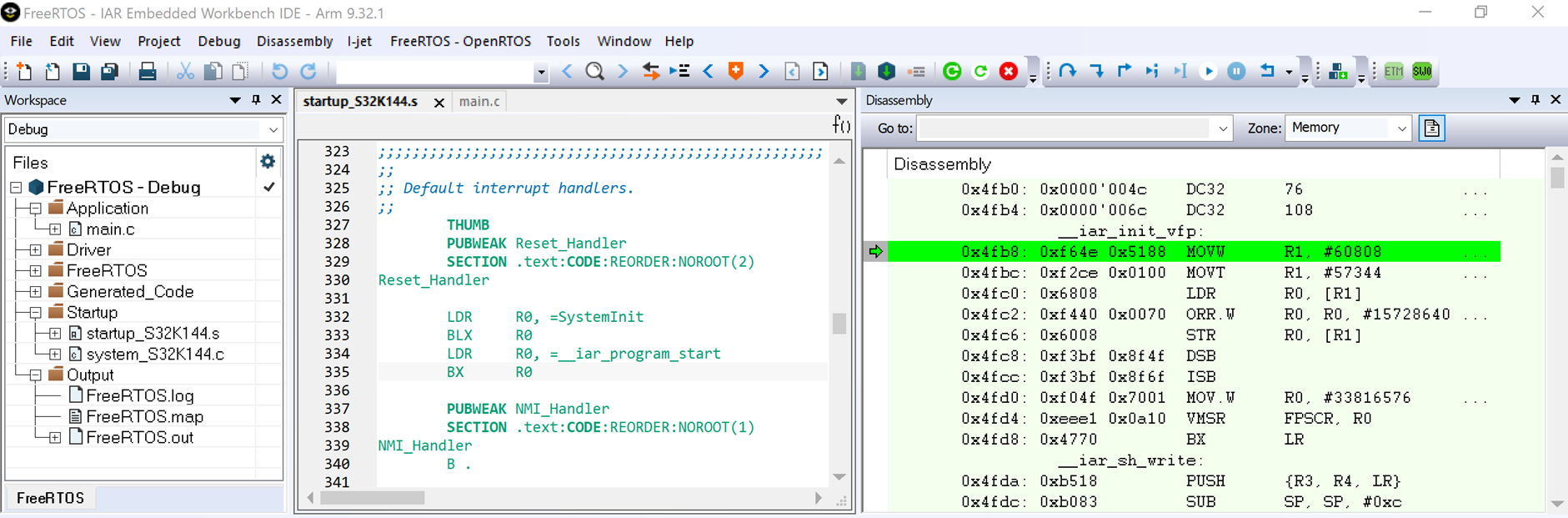
Task: Close the startup_S32K144.s tab
Action: [x=438, y=103]
